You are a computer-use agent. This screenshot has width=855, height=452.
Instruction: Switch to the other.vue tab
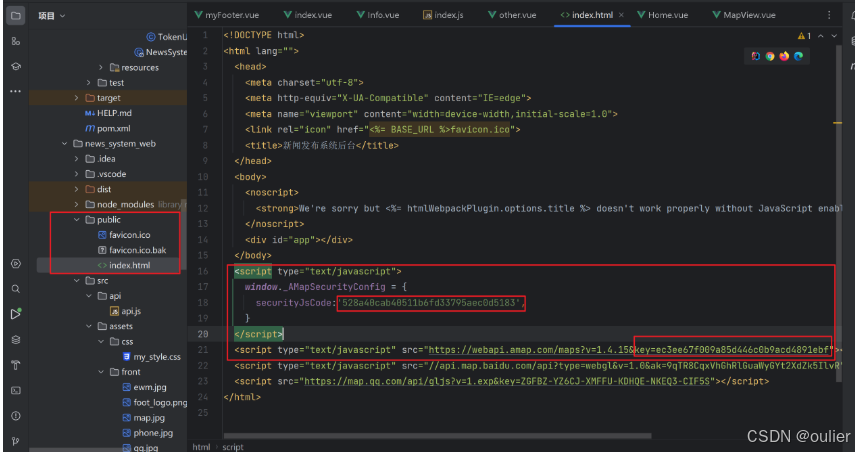click(x=512, y=15)
